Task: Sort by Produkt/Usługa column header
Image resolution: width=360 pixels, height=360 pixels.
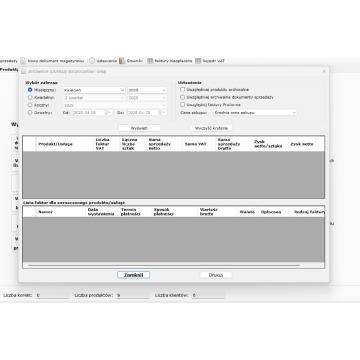Action: tap(64, 144)
